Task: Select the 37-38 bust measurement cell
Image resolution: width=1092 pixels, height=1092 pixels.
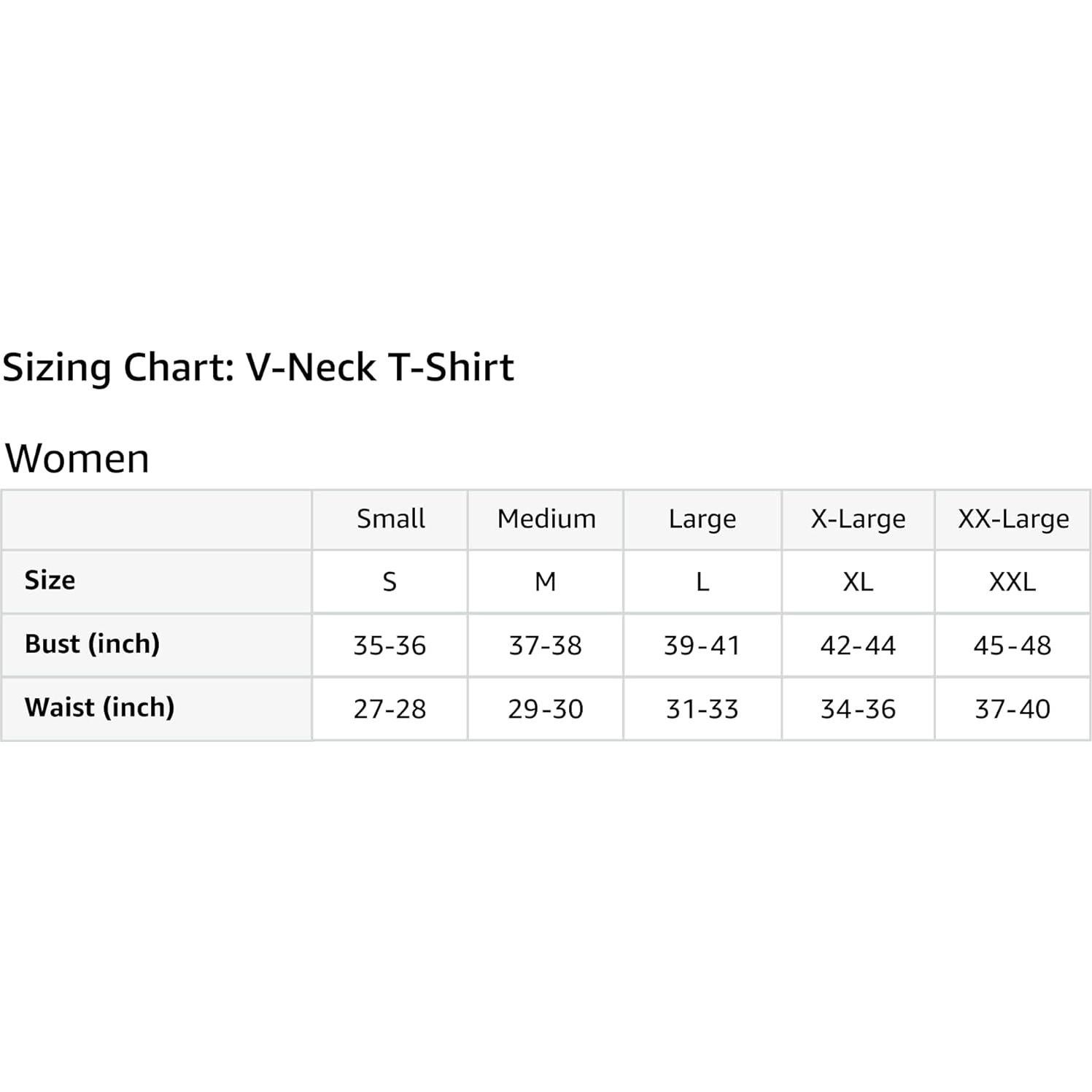Action: [x=546, y=646]
